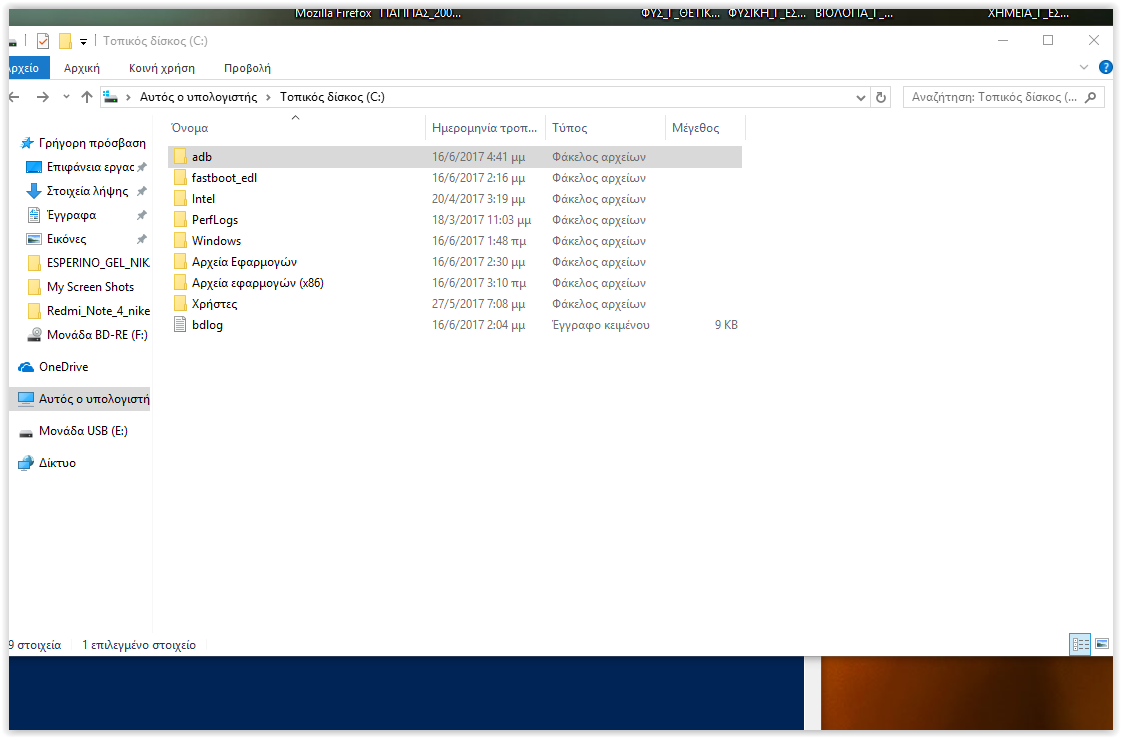Open the recent locations dropdown next to Forward
Image resolution: width=1121 pixels, height=738 pixels.
pos(66,97)
